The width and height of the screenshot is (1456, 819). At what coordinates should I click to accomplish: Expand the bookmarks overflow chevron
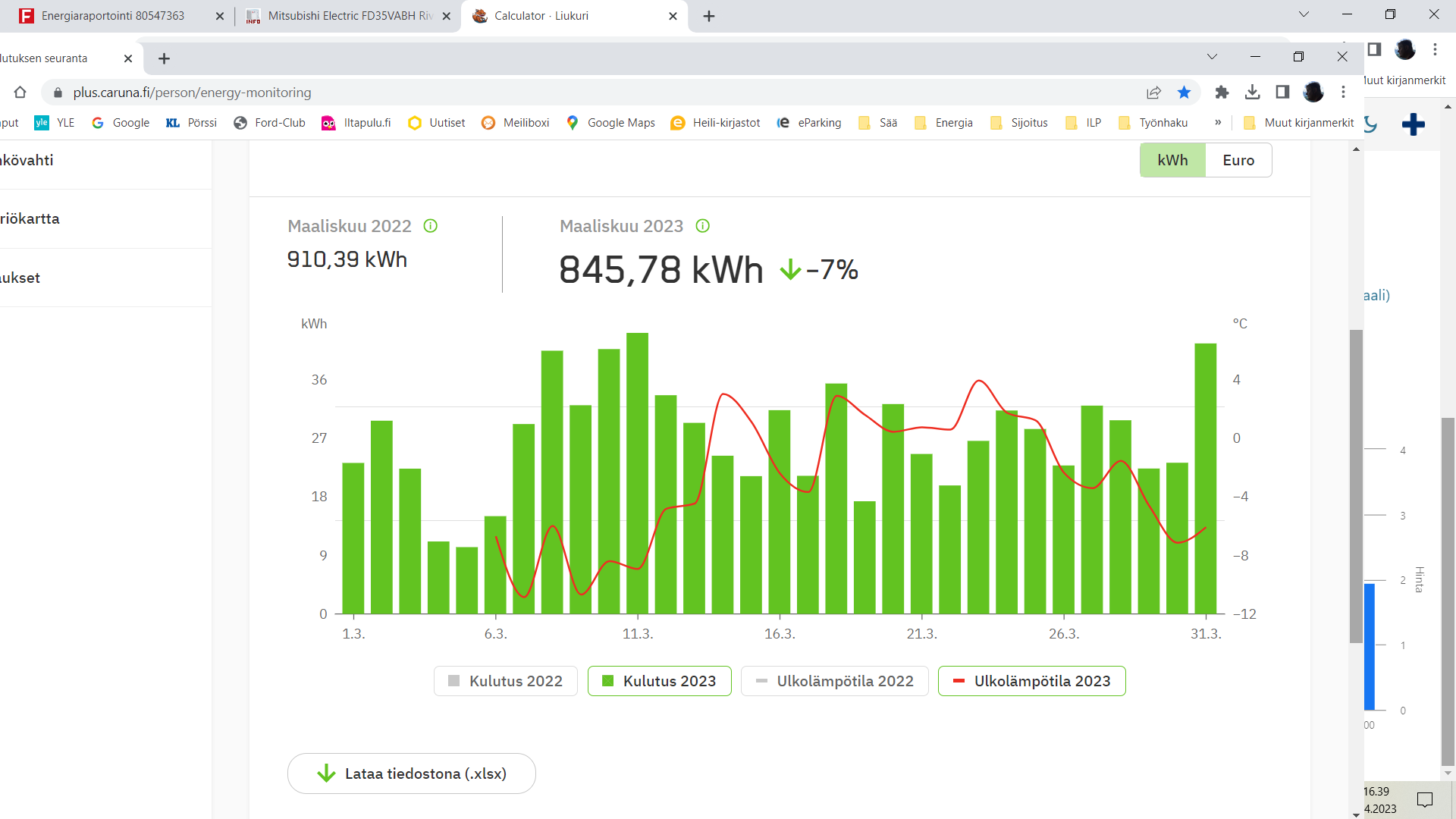pyautogui.click(x=1218, y=123)
